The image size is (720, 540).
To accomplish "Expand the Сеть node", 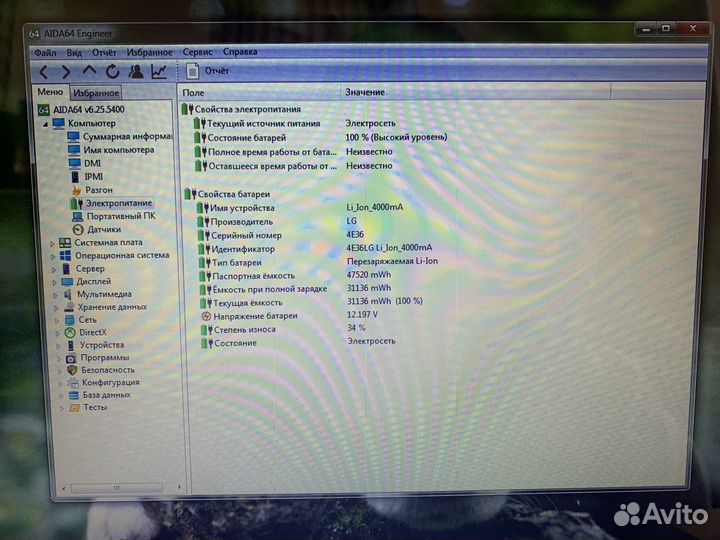I will (x=57, y=321).
